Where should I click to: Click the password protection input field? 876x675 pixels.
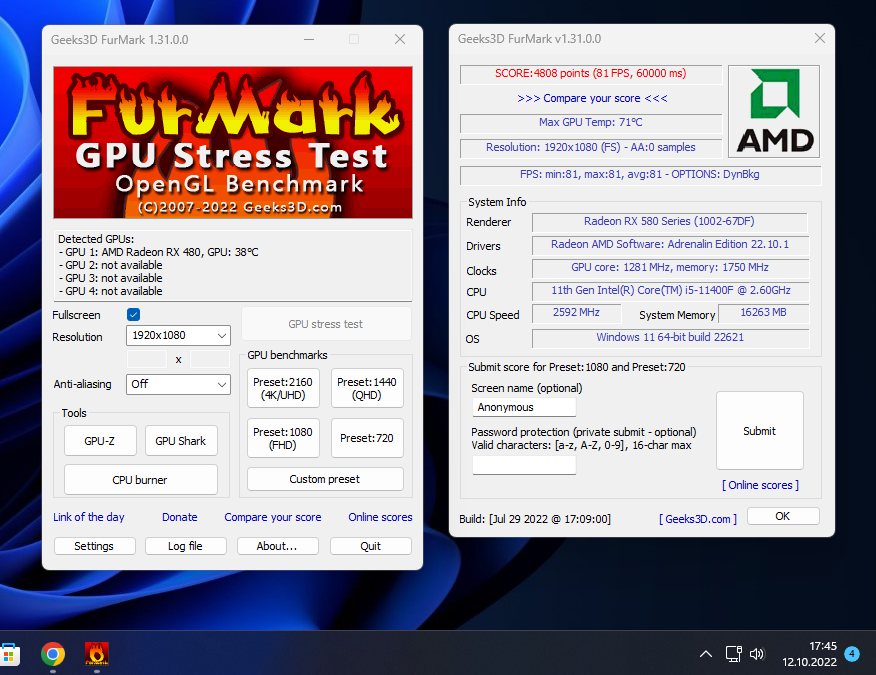click(x=524, y=465)
